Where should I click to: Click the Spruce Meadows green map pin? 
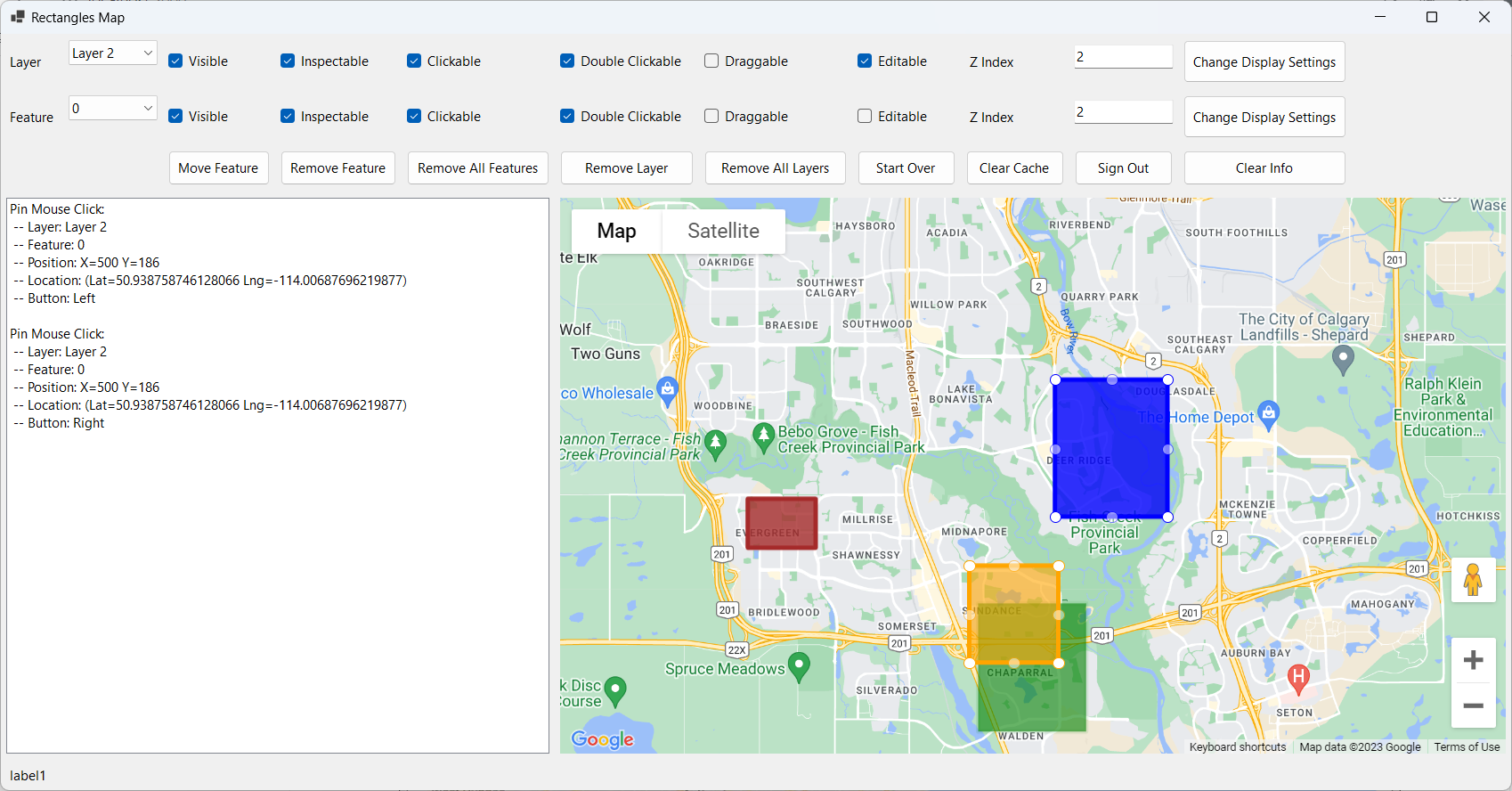click(x=799, y=665)
